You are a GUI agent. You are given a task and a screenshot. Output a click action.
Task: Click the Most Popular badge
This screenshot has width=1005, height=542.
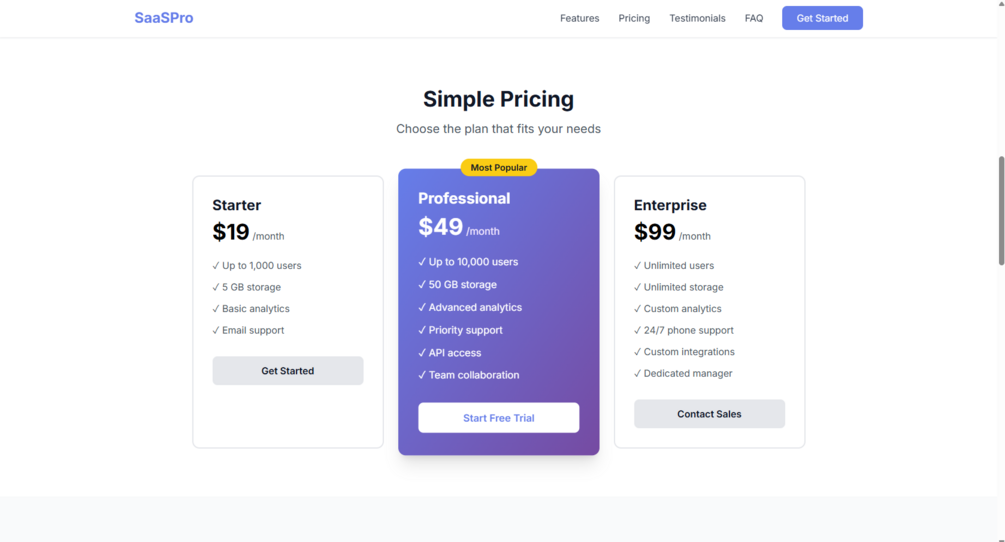pos(499,167)
